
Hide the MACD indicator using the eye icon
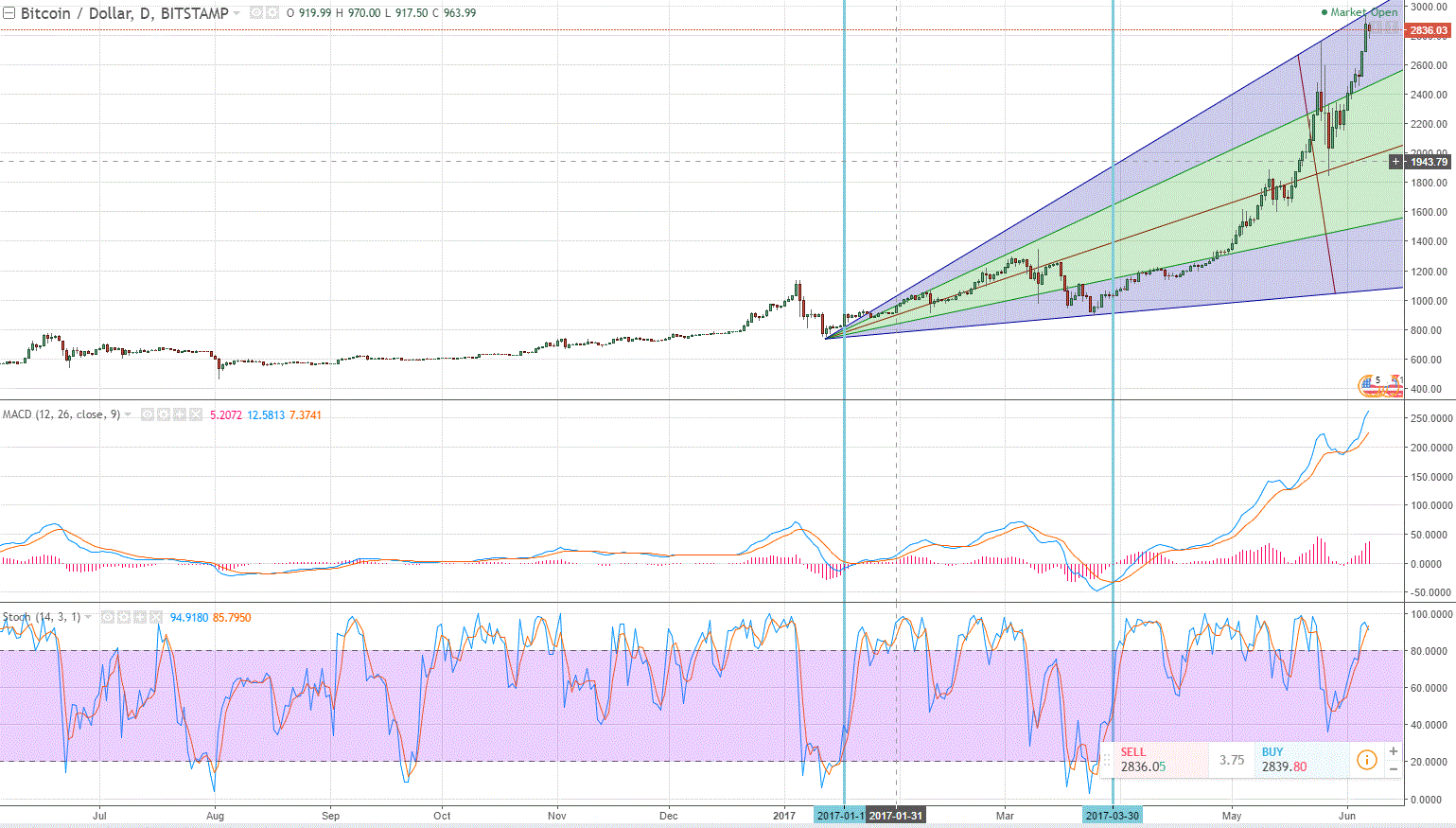(148, 414)
